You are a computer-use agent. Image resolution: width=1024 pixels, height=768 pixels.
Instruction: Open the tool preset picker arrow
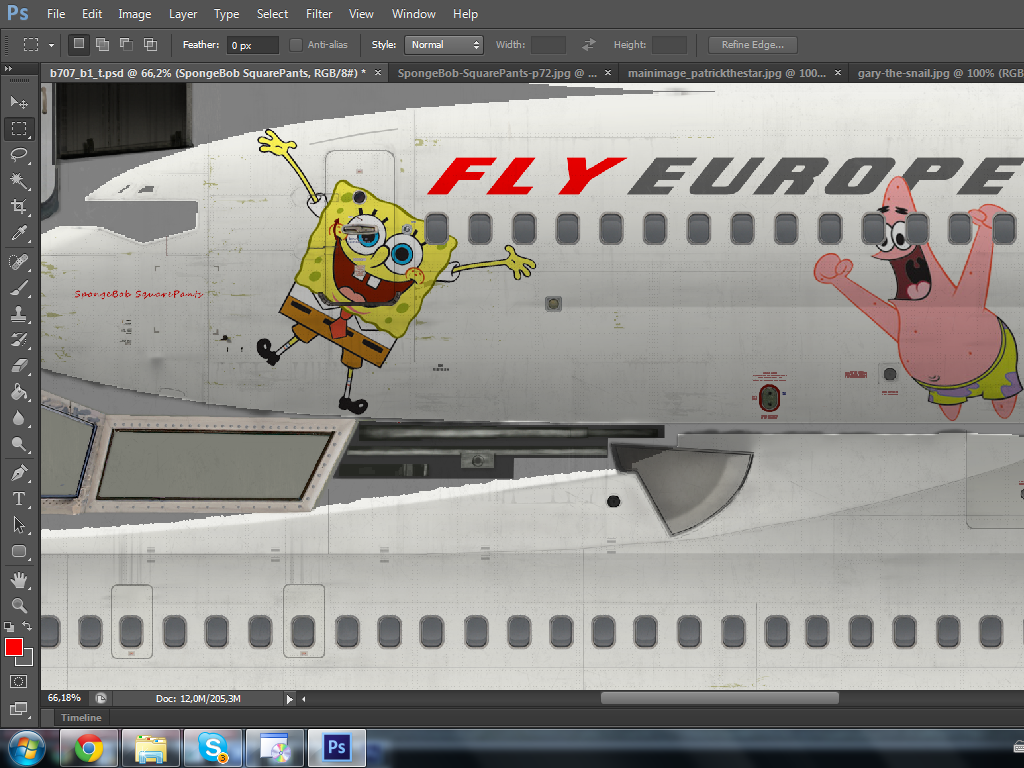pos(51,45)
